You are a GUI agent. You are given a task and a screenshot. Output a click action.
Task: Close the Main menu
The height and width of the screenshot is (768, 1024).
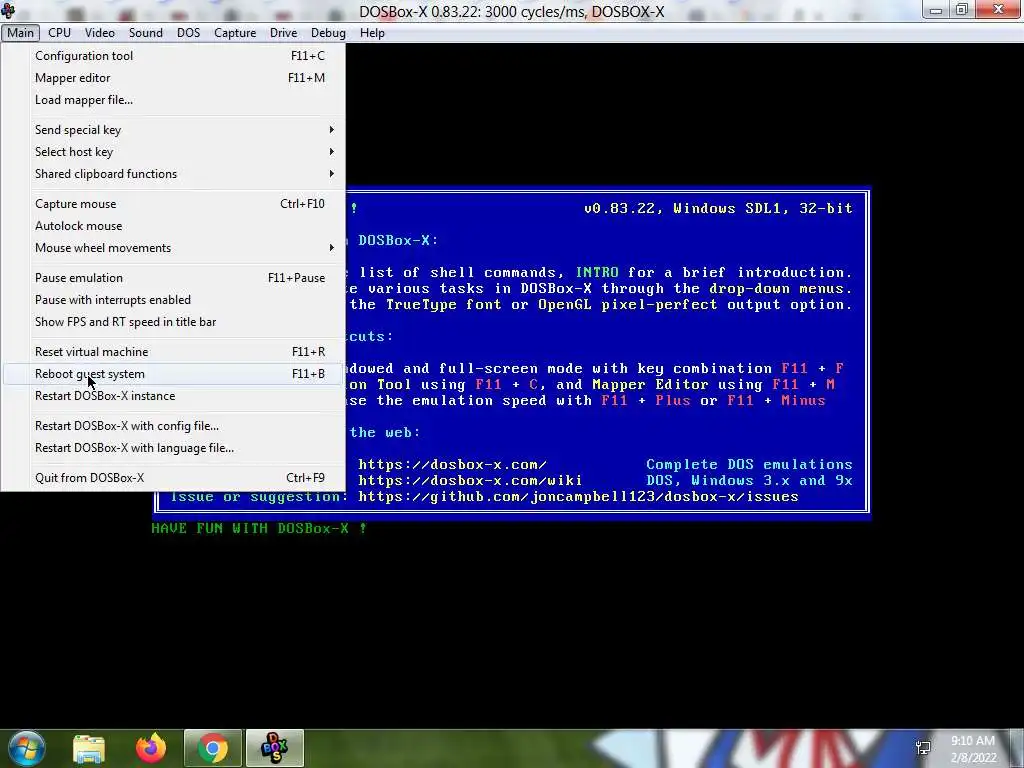coord(20,33)
